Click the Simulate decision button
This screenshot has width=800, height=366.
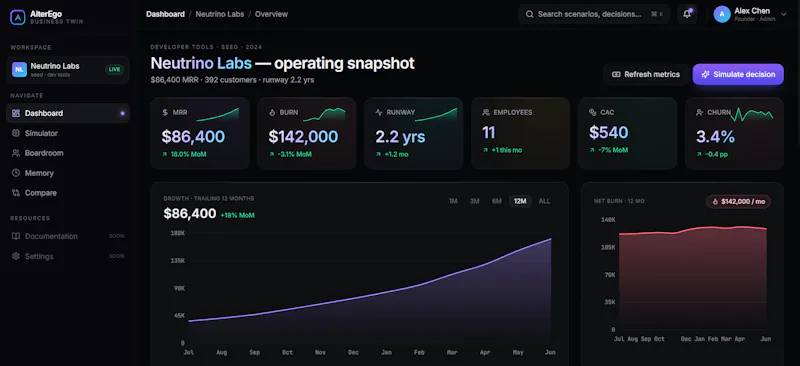(x=738, y=75)
